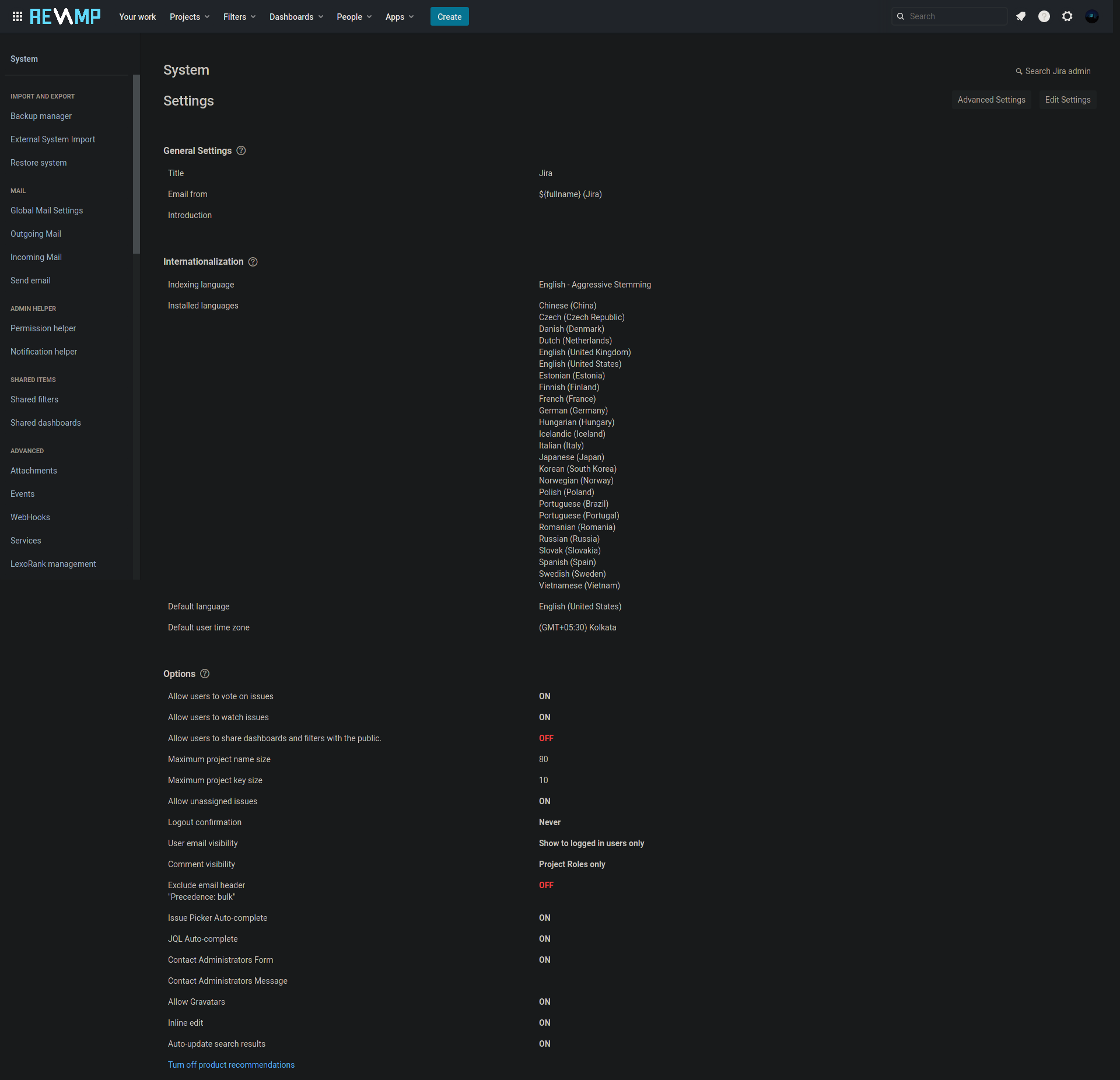
Task: Open Services page
Action: [26, 541]
